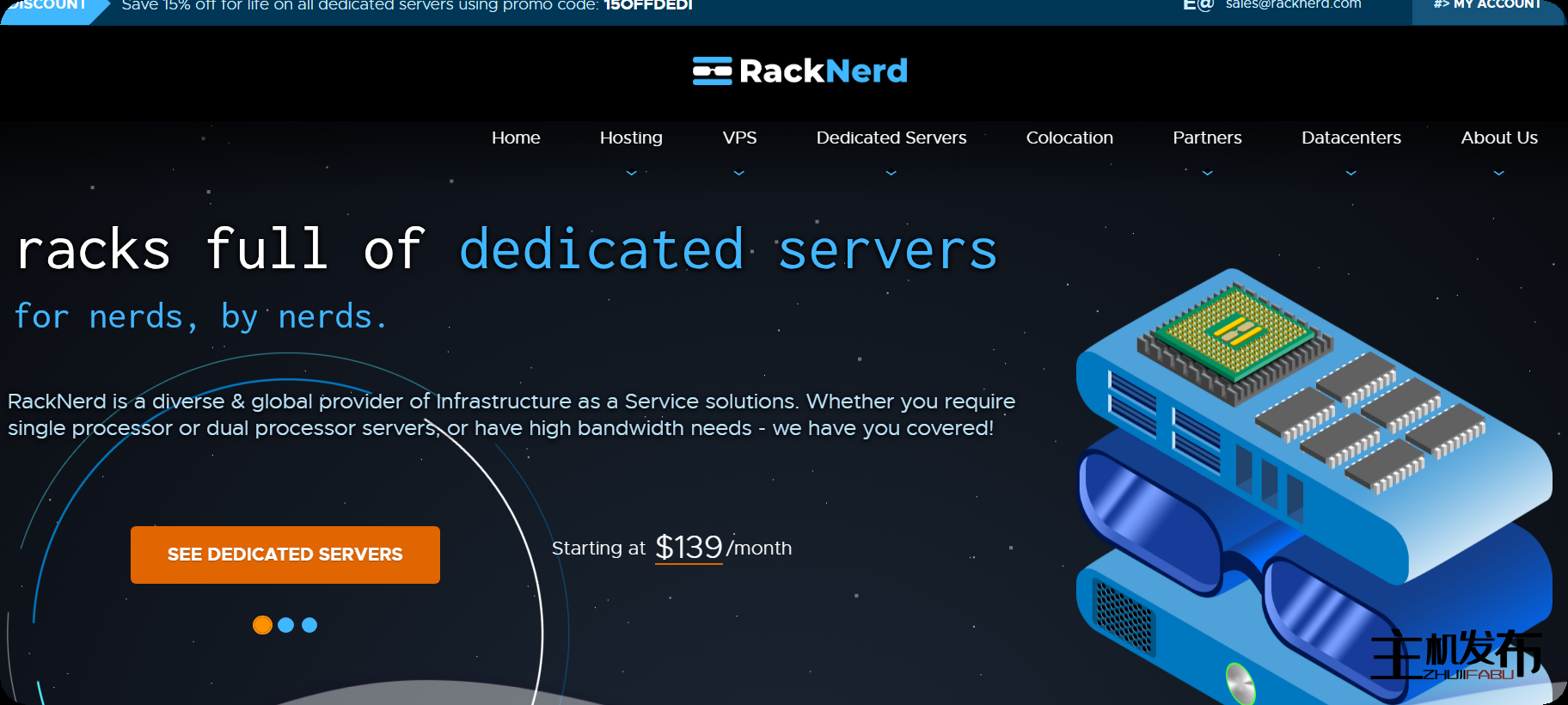Open My Account in the top bar
Viewport: 1568px width, 705px height.
pos(1487,7)
